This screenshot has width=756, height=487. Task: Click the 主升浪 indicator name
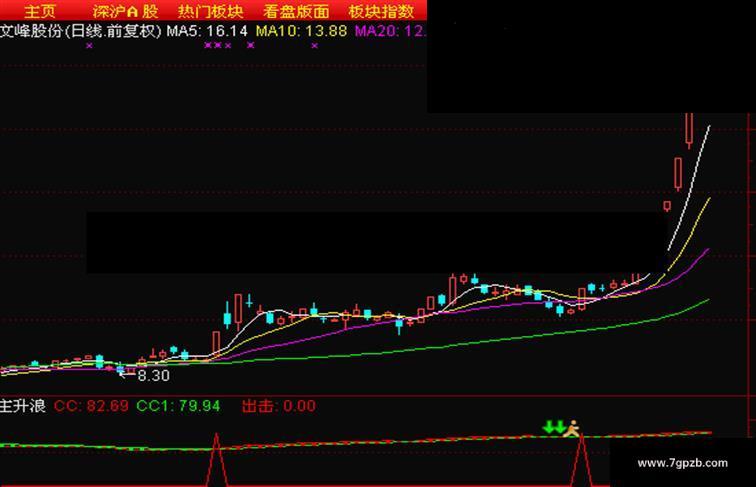pos(23,406)
